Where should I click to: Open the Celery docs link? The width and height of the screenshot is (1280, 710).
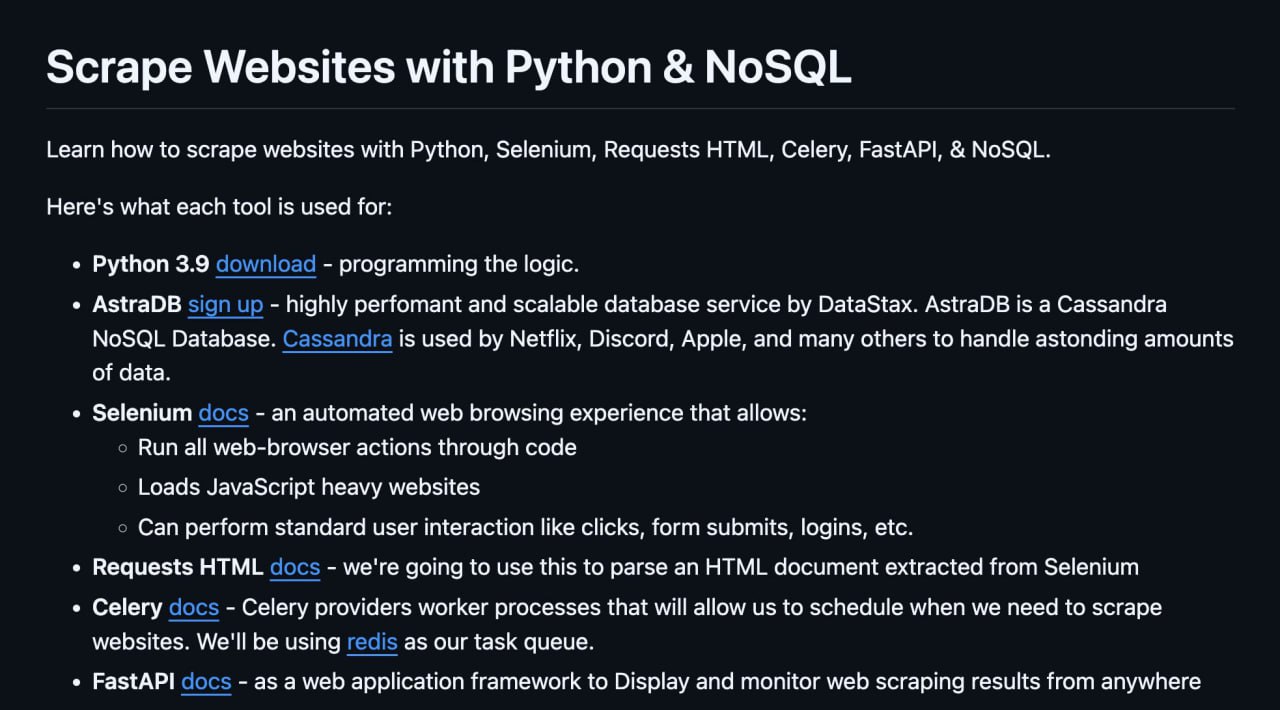point(193,607)
